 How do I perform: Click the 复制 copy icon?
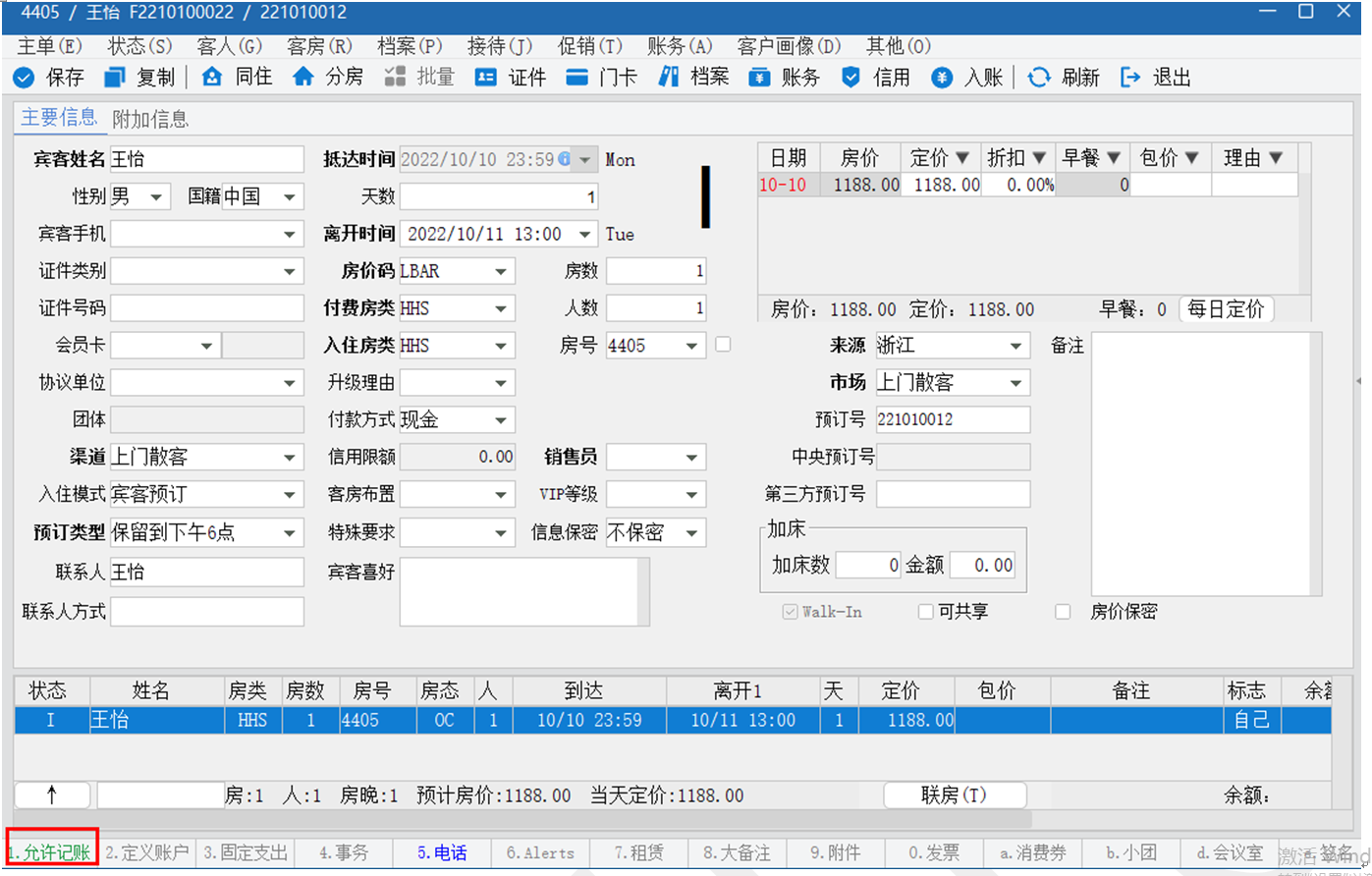115,78
